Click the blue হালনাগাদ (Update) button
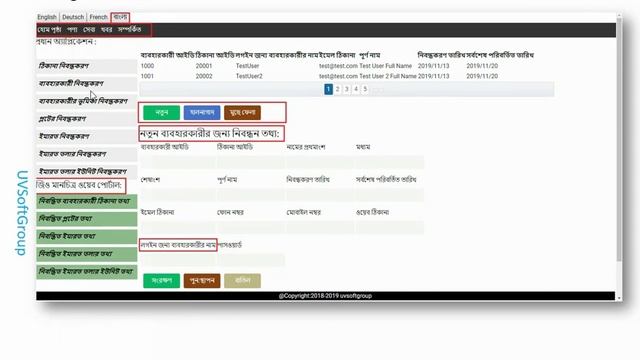 pyautogui.click(x=202, y=113)
